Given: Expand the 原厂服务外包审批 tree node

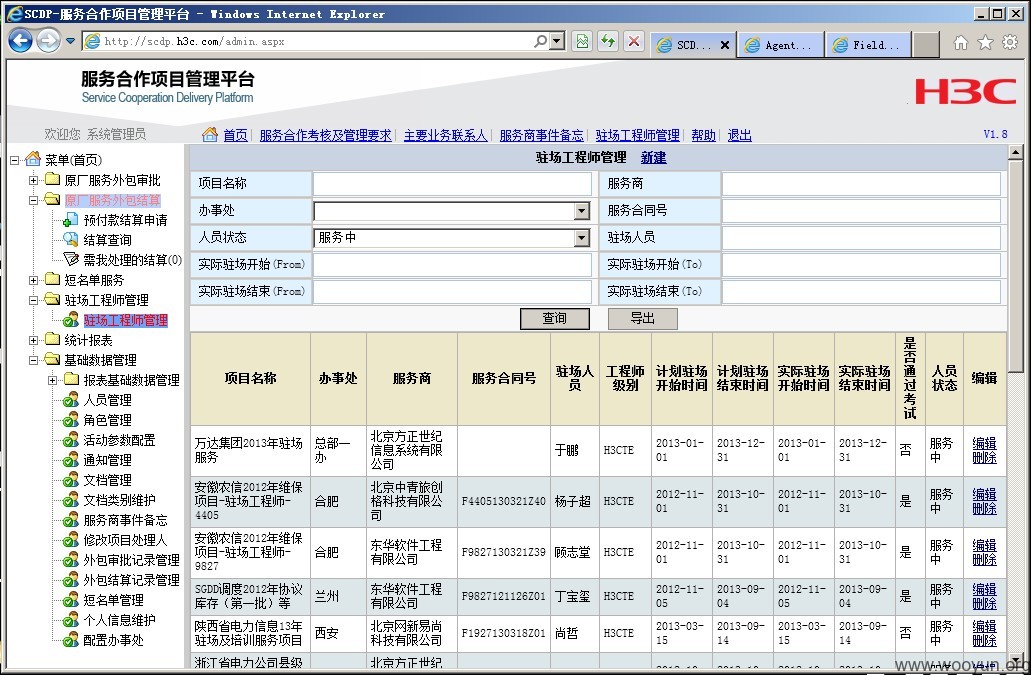Looking at the screenshot, I should 33,180.
